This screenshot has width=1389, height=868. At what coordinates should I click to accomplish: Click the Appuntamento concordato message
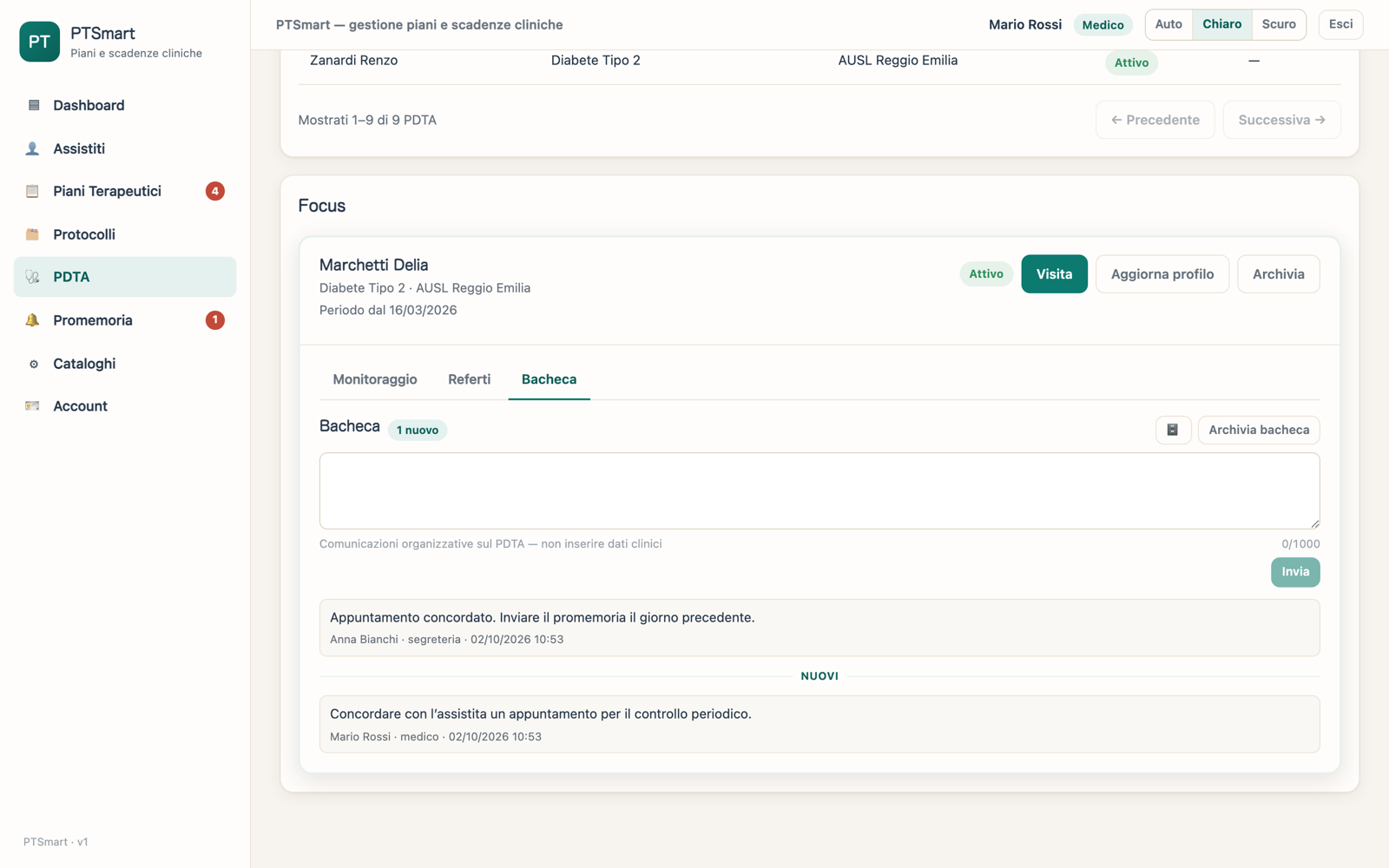tap(820, 628)
